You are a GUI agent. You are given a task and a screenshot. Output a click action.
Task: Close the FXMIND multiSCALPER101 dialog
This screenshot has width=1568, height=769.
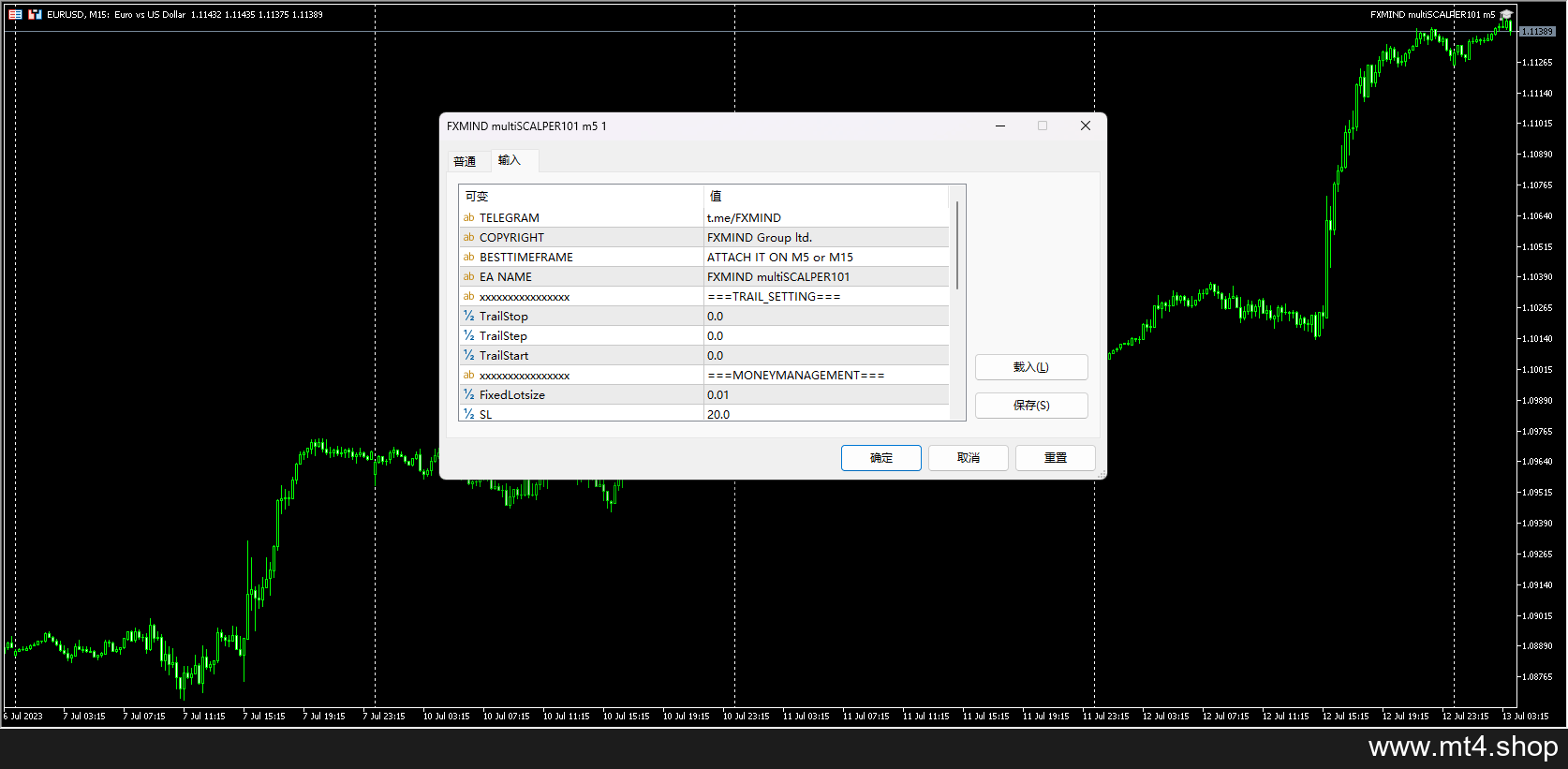pyautogui.click(x=1086, y=126)
